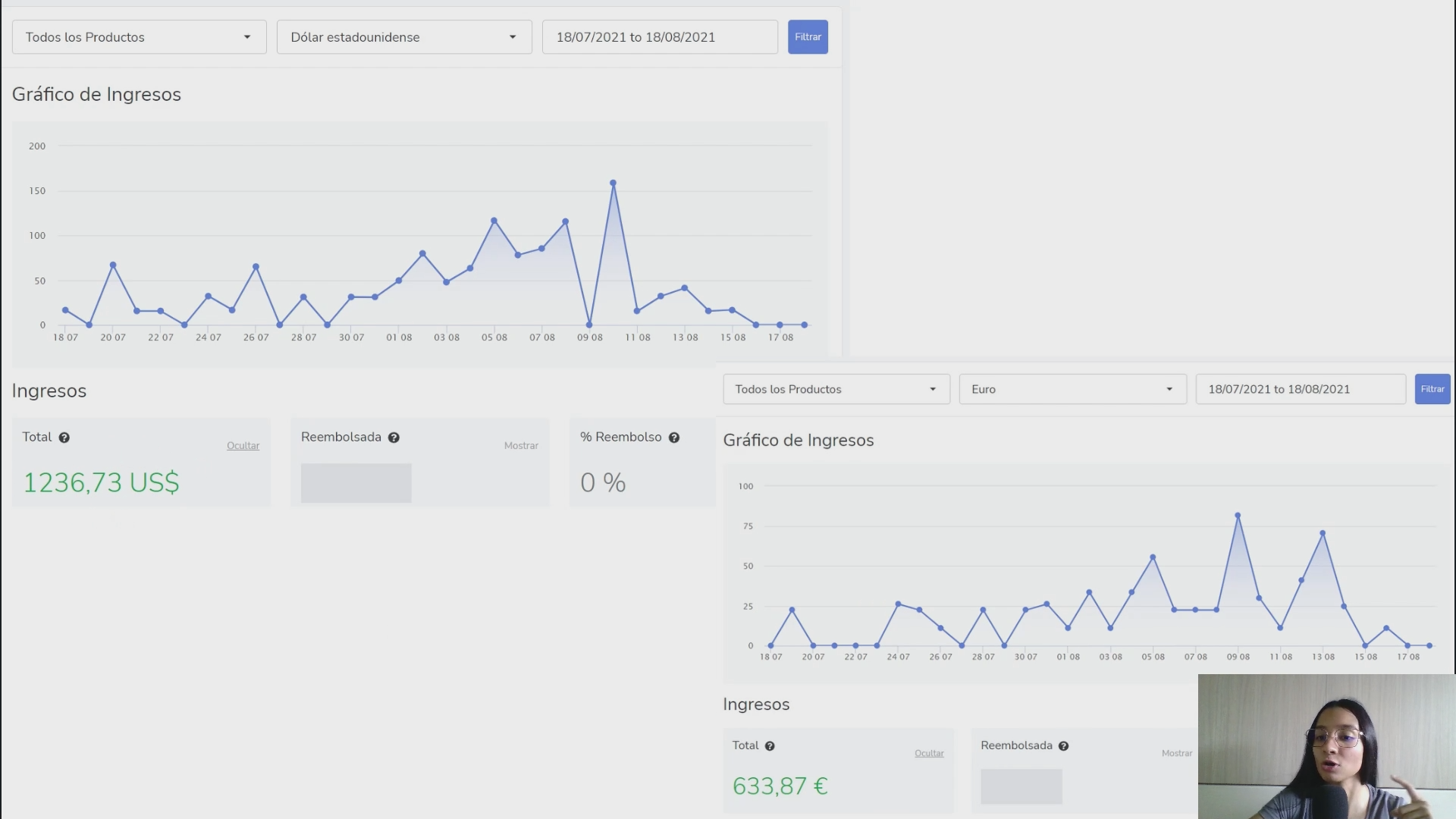This screenshot has width=1456, height=819.
Task: Open Dólar estadounidense currency dropdown
Action: [403, 37]
